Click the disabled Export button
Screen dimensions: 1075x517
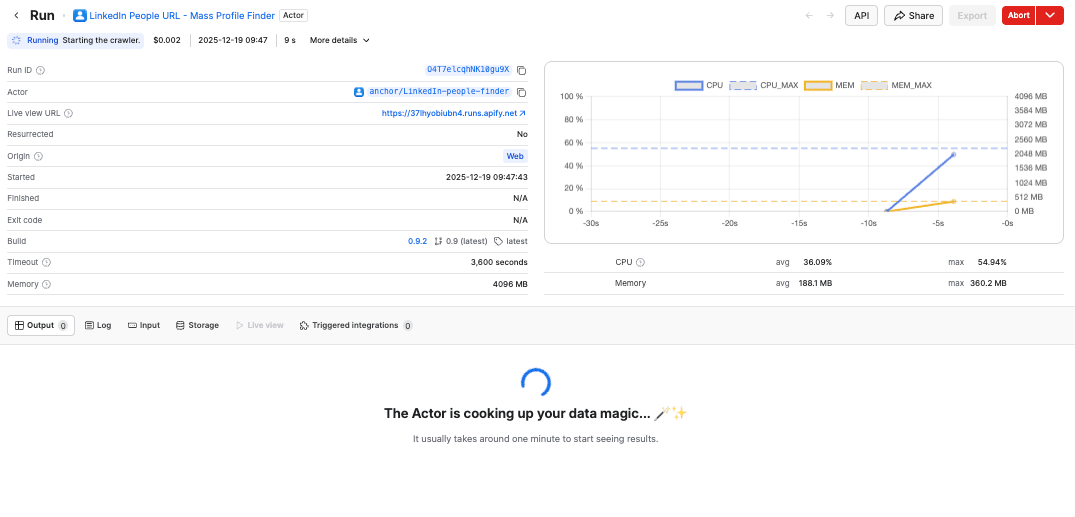972,15
